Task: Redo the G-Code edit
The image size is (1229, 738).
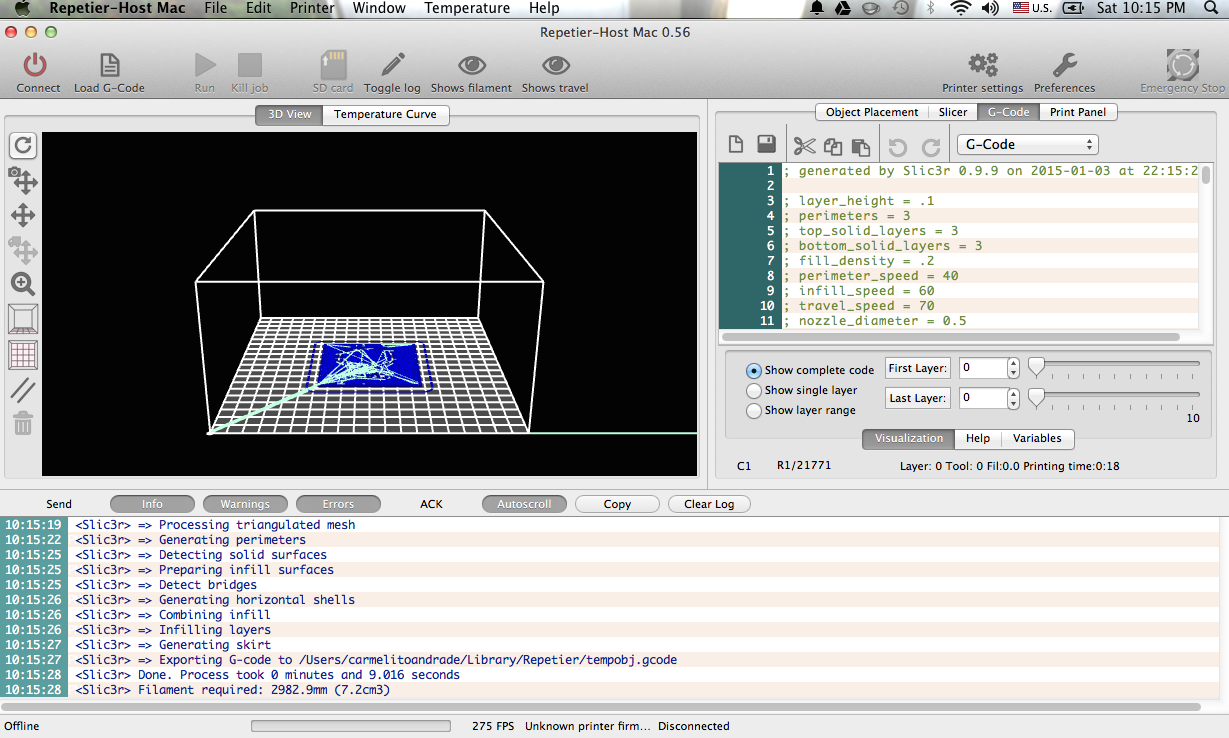Action: coord(931,147)
